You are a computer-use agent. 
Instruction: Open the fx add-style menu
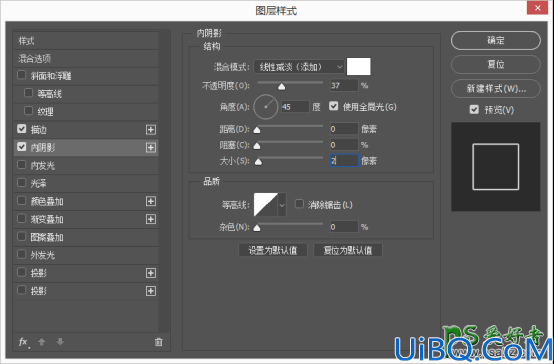tap(23, 342)
